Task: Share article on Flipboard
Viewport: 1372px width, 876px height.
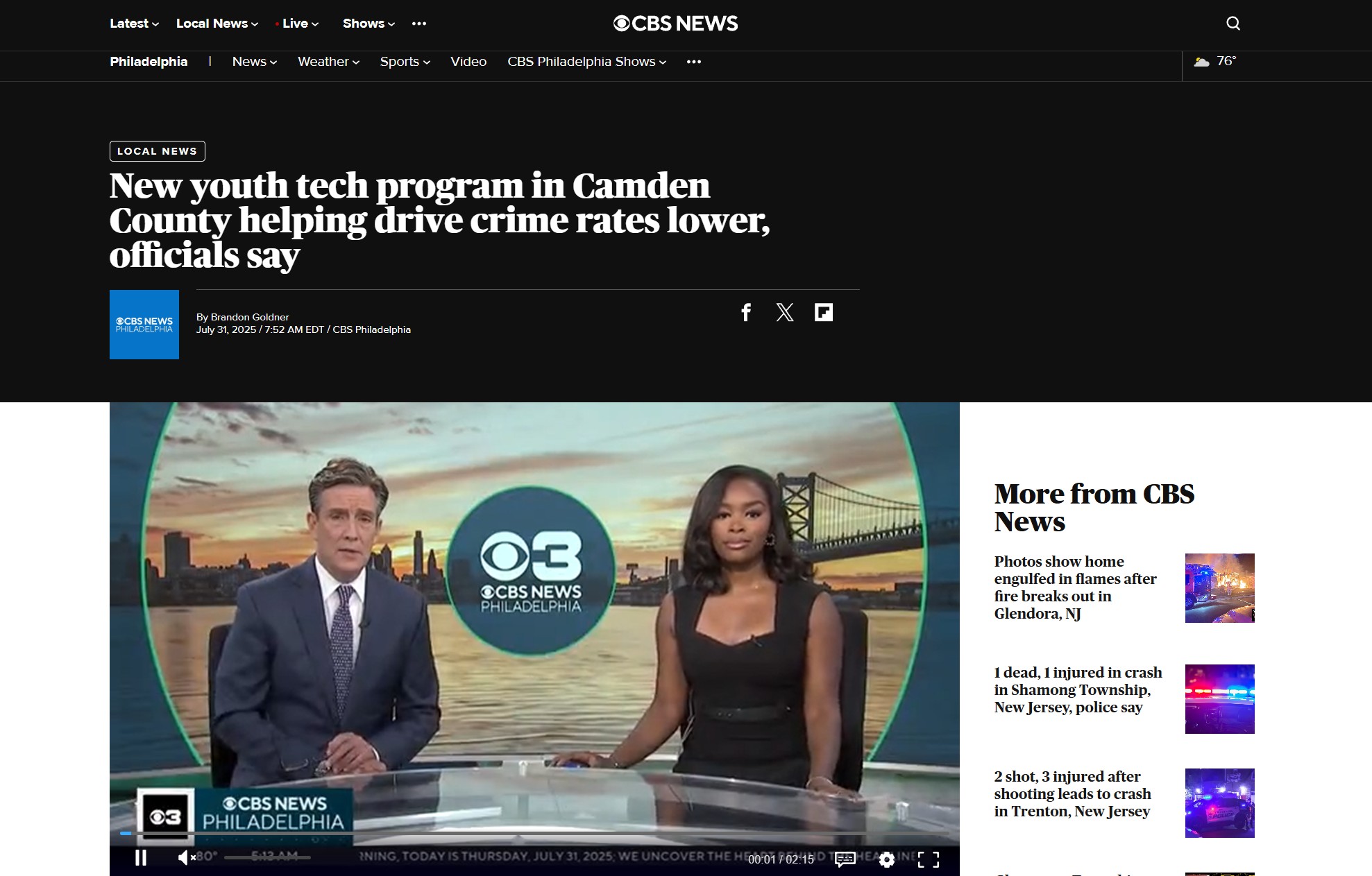Action: pos(824,312)
